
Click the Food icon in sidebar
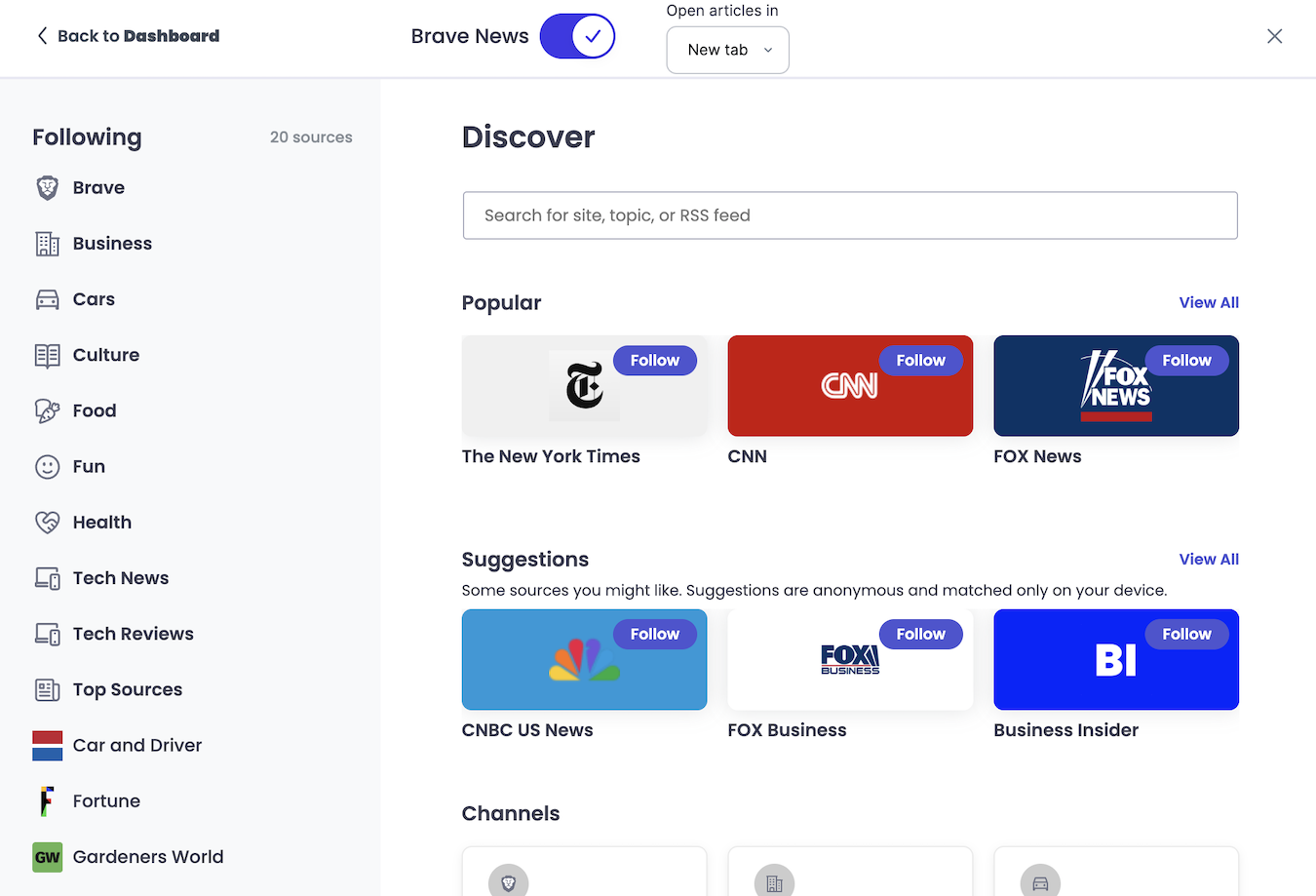pos(47,410)
